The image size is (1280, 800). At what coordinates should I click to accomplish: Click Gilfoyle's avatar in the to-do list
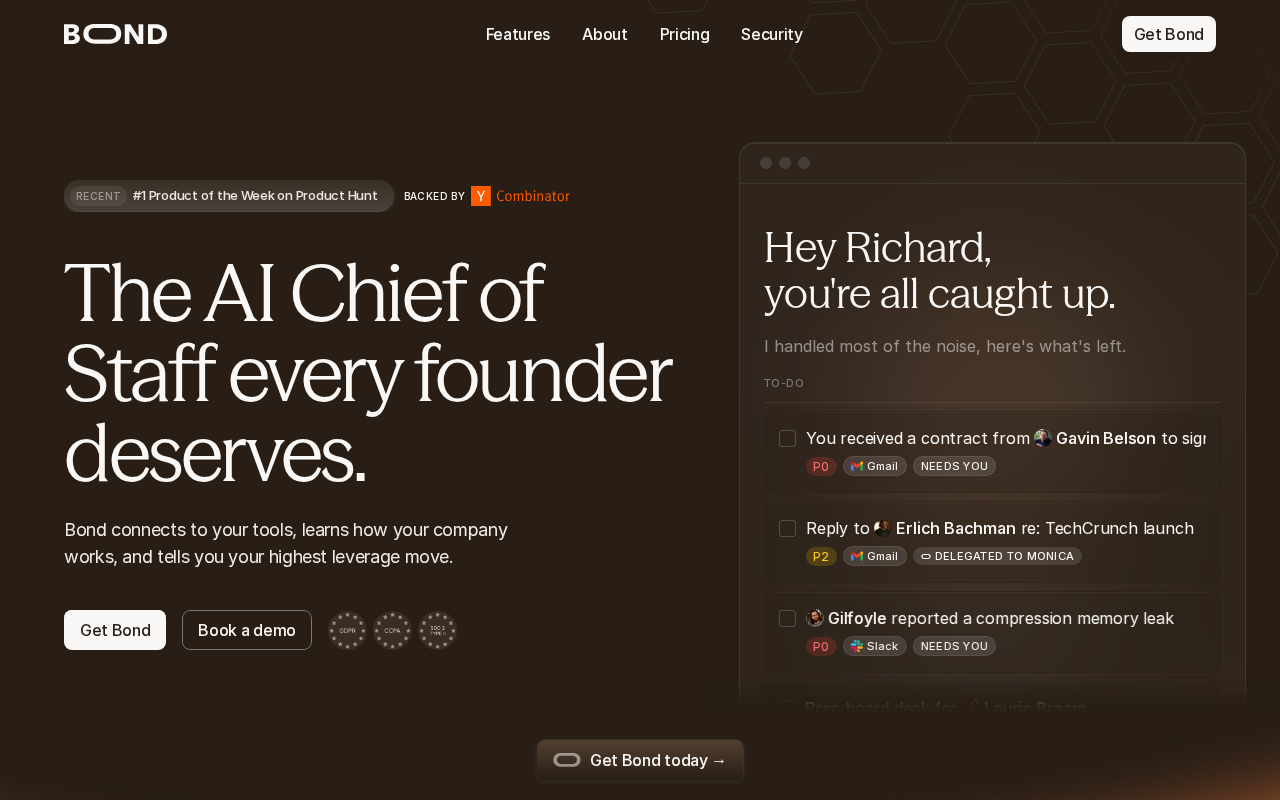coord(815,618)
